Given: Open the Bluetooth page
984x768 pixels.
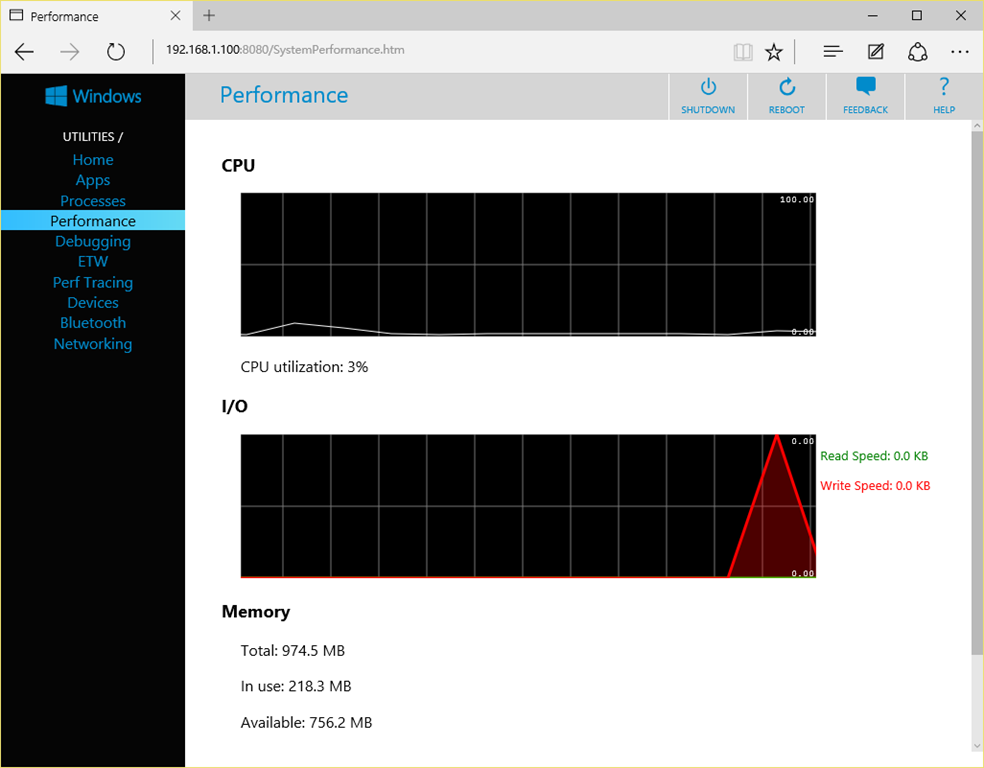Looking at the screenshot, I should coord(93,323).
